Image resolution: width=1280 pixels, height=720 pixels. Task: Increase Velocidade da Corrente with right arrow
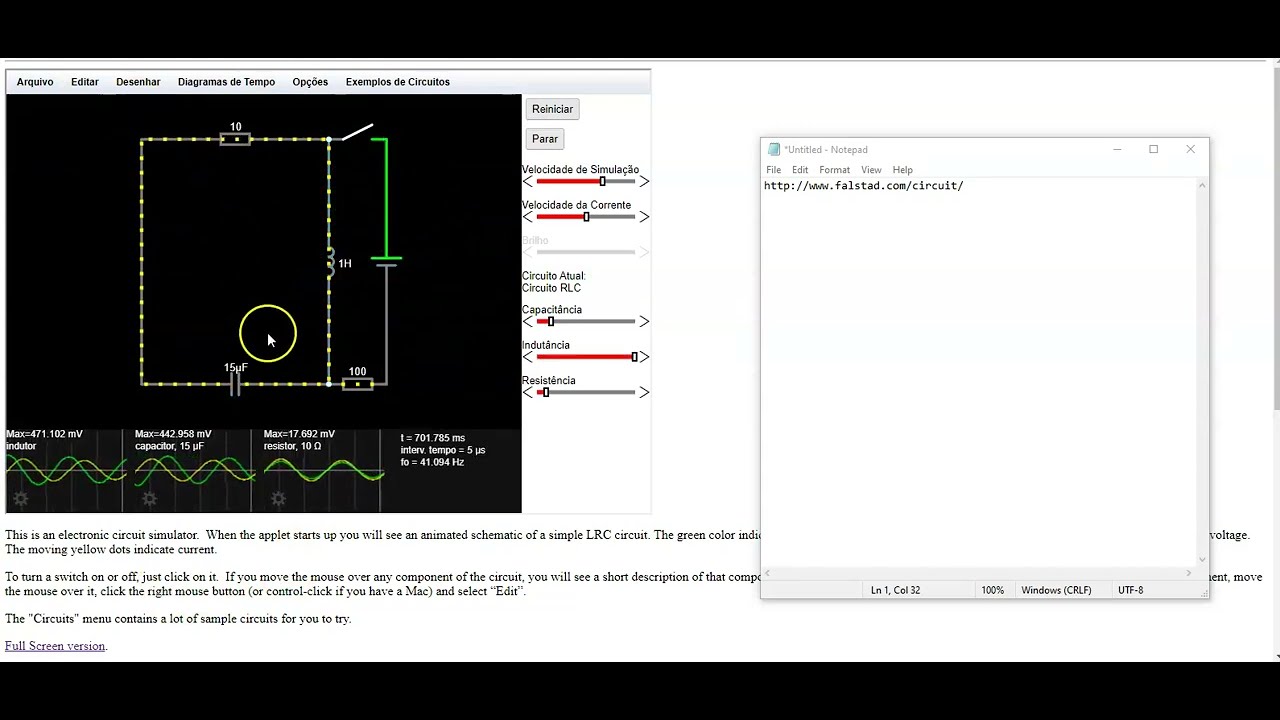coord(644,217)
